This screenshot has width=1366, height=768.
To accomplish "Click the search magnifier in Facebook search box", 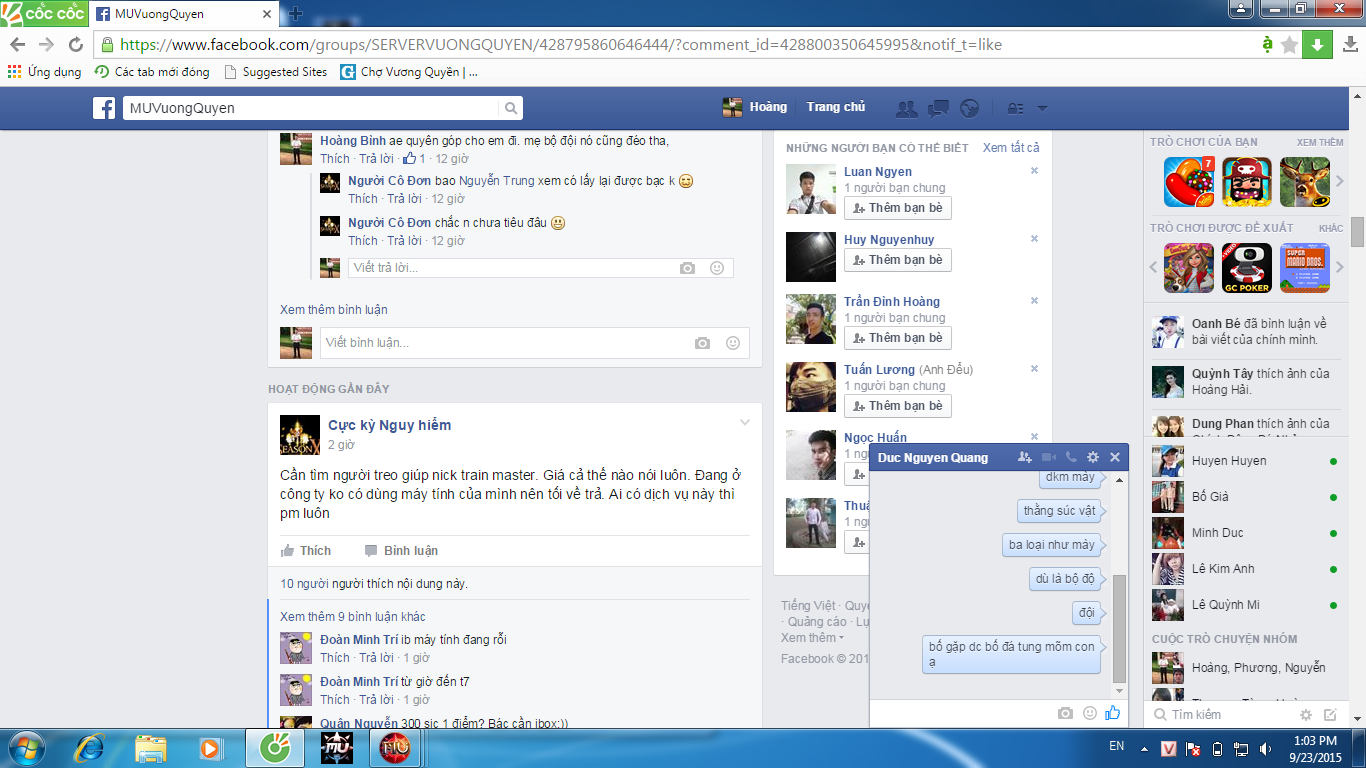I will (510, 108).
